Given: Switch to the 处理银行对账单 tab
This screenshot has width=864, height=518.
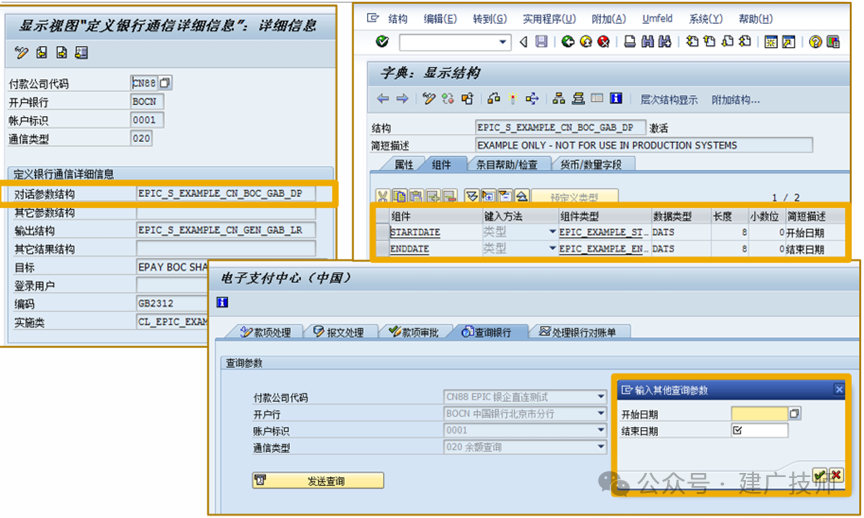Looking at the screenshot, I should 578,332.
